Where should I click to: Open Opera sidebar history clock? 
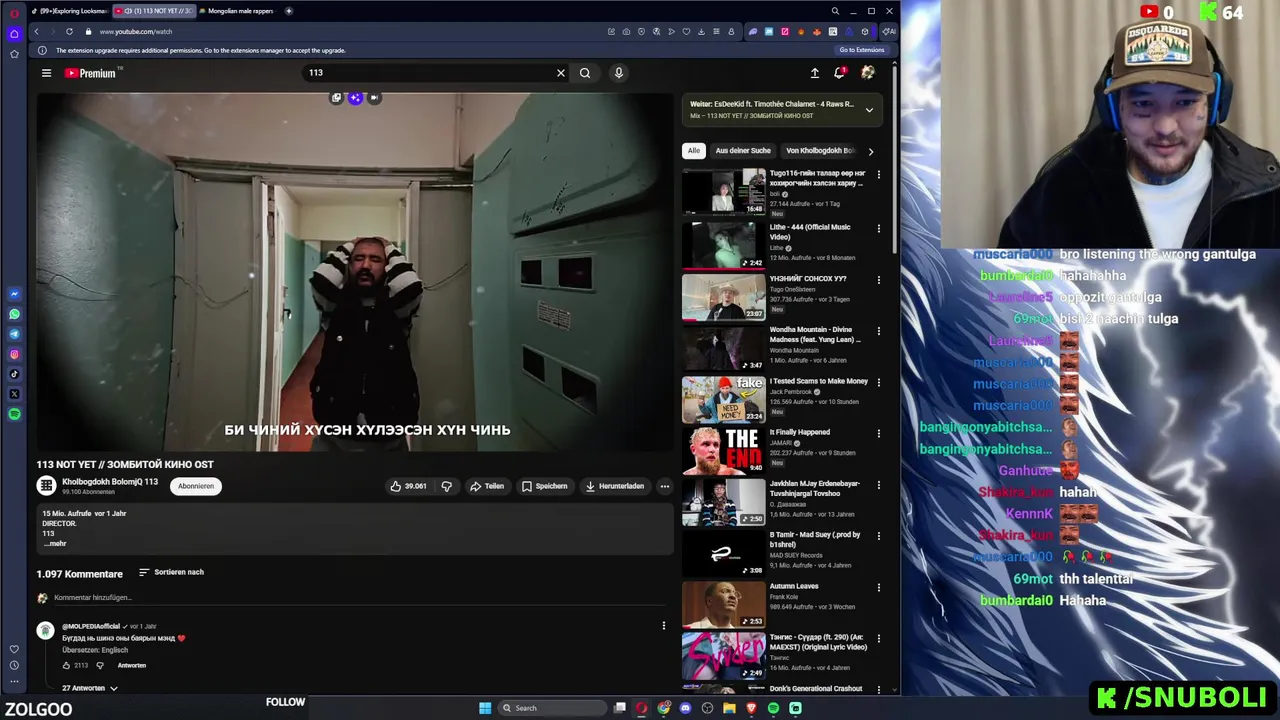coord(14,665)
